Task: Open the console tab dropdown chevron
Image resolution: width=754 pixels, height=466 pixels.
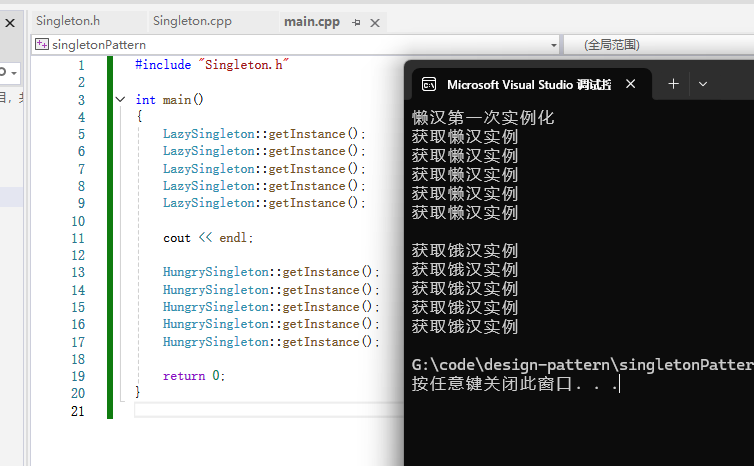Action: click(703, 84)
